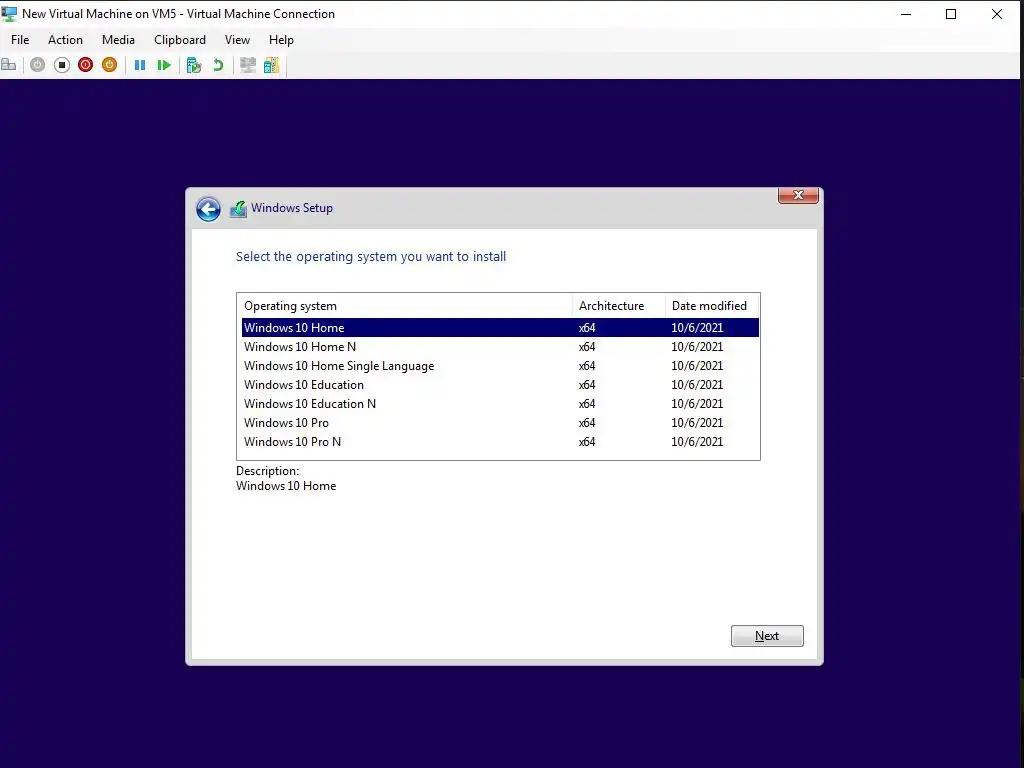
Task: Click the Architecture column header
Action: (618, 306)
